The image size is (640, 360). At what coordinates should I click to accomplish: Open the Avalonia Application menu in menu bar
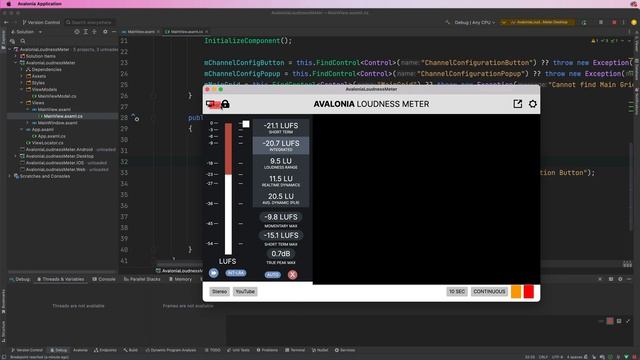[x=40, y=4]
